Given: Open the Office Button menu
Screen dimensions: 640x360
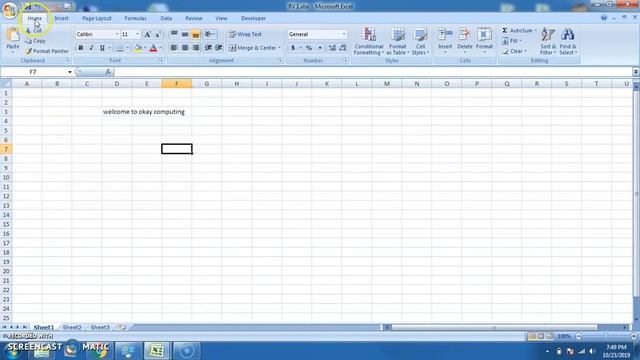Looking at the screenshot, I should coord(10,9).
